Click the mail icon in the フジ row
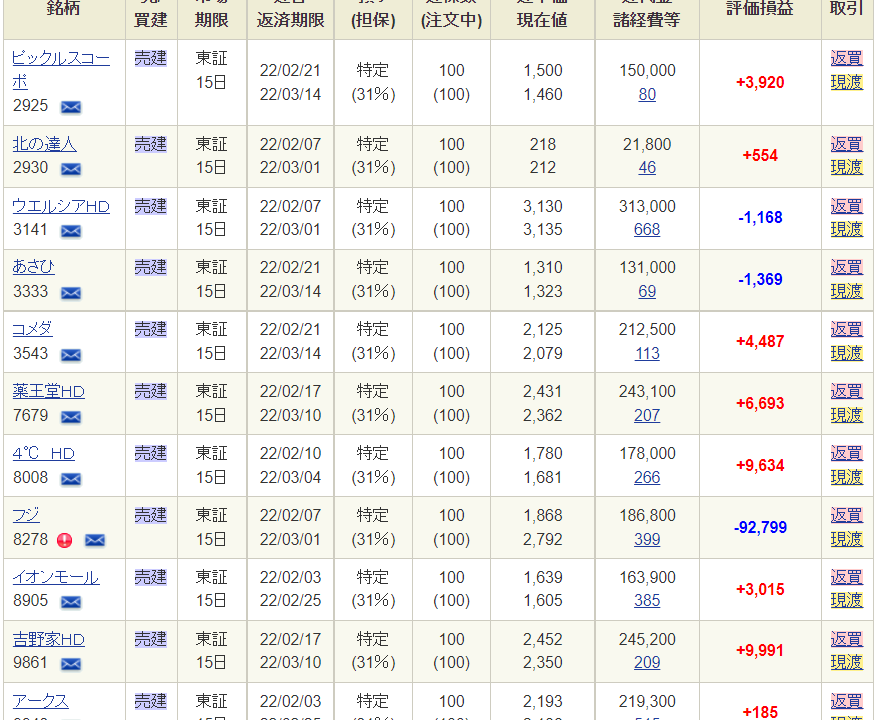The height and width of the screenshot is (720, 876). coord(94,540)
